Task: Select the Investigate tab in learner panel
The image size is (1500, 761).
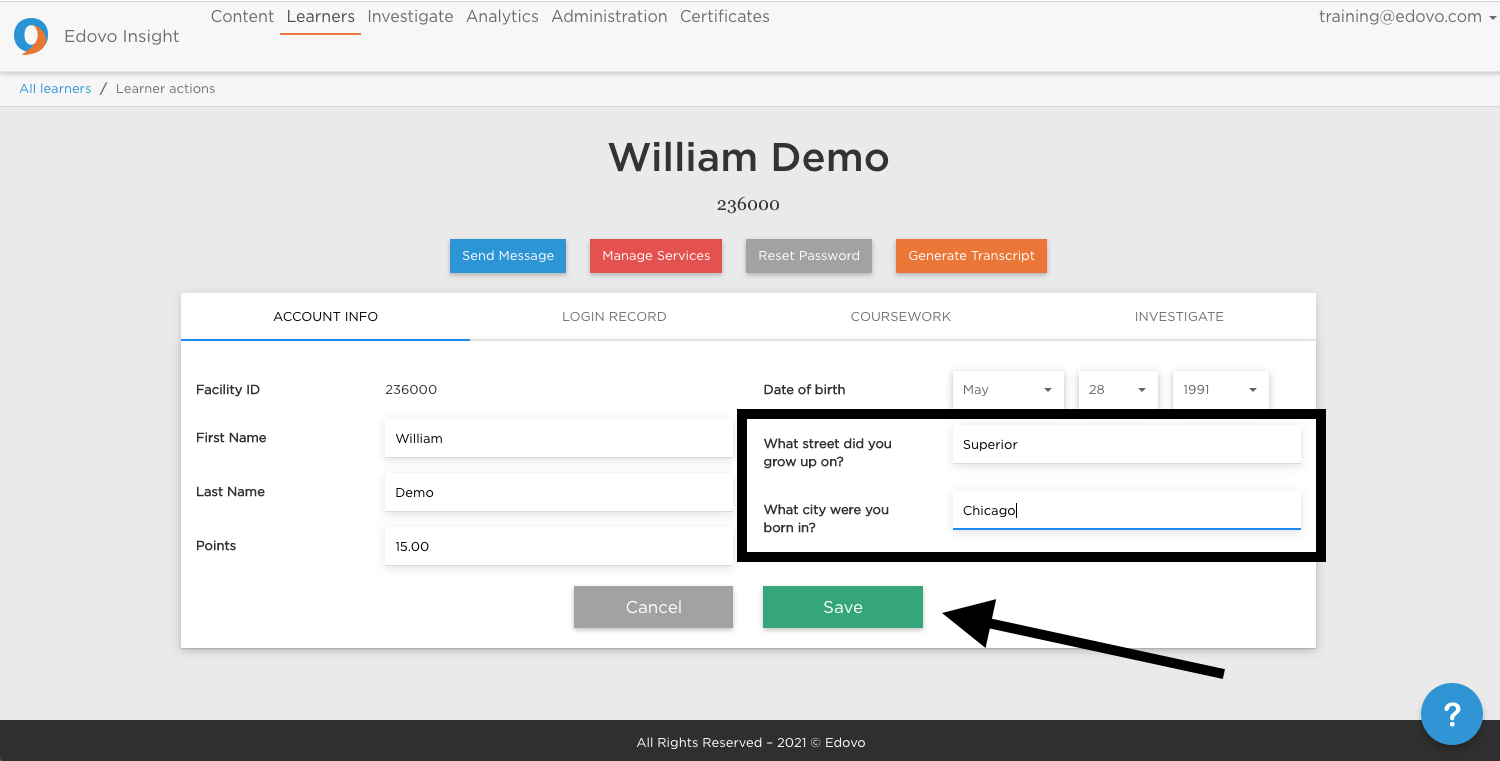Action: [1178, 317]
